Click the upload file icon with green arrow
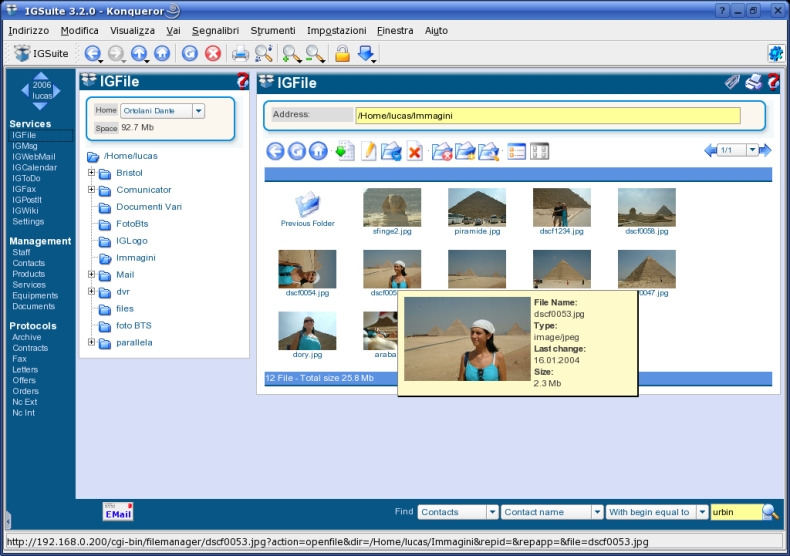790x556 pixels. 345,151
